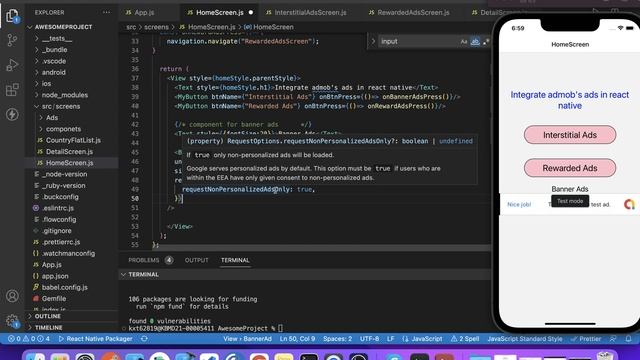Change encoding via UTF-8 status item
Screen dimensions: 640x360
[x=369, y=339]
